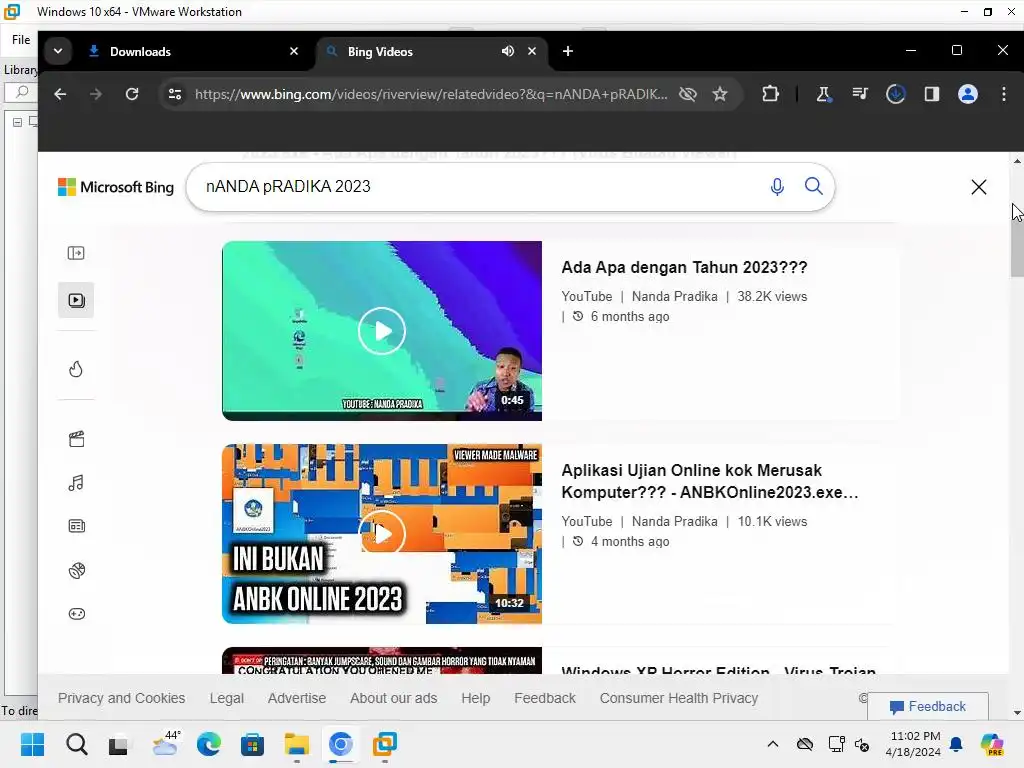Screen dimensions: 1024x768
Task: Open the File menu in VMware Workstation
Action: tap(21, 40)
